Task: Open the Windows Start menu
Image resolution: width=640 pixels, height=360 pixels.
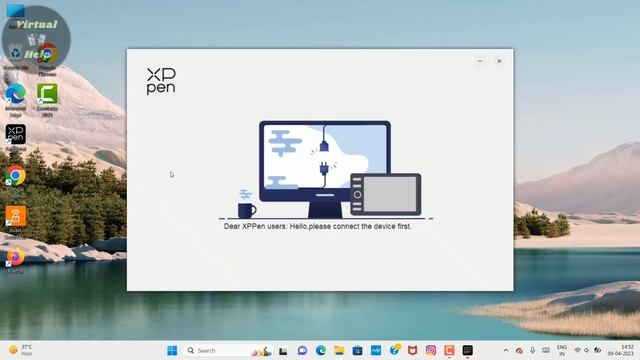Action: click(172, 350)
